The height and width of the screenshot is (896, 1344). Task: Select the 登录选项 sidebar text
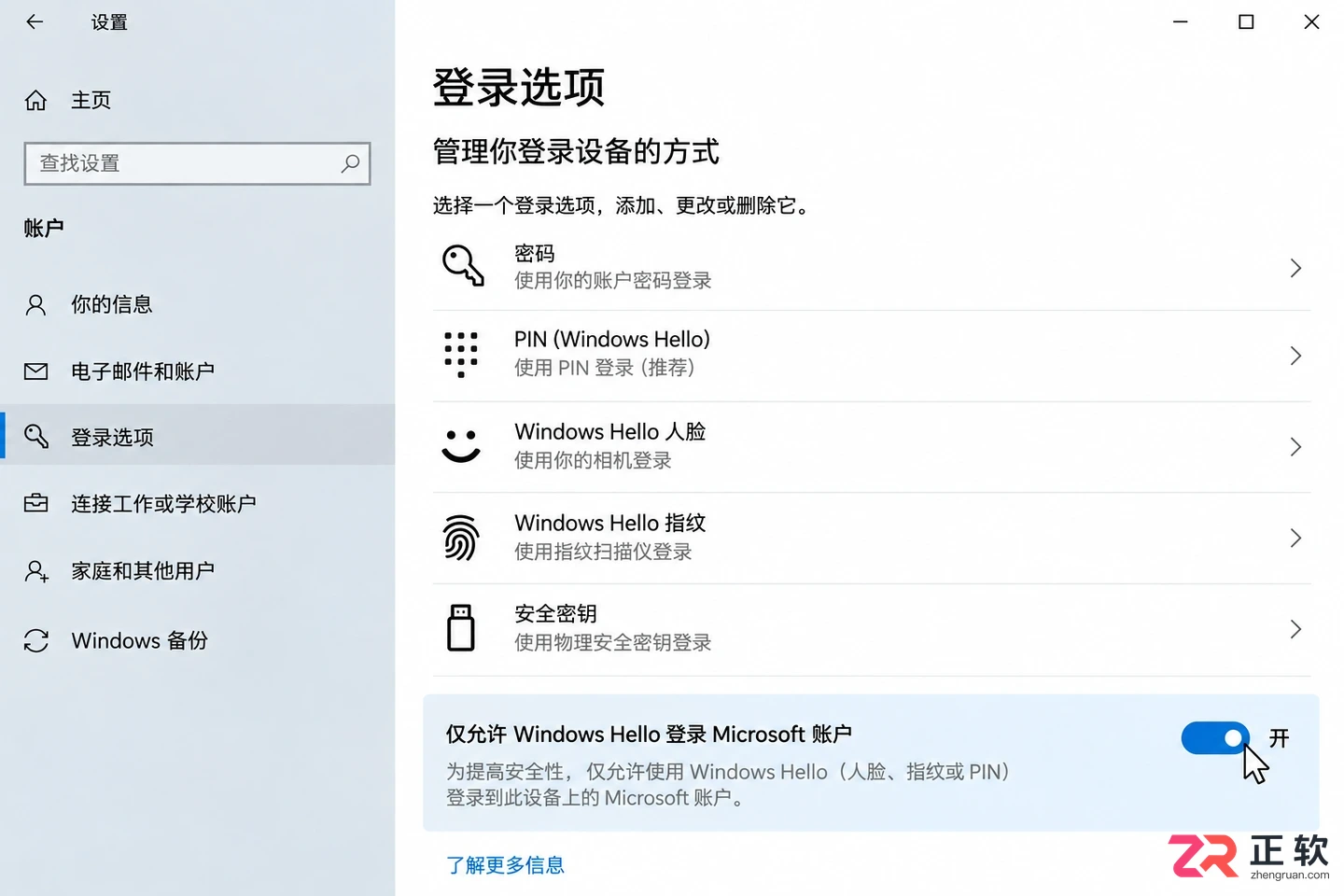[x=112, y=437]
